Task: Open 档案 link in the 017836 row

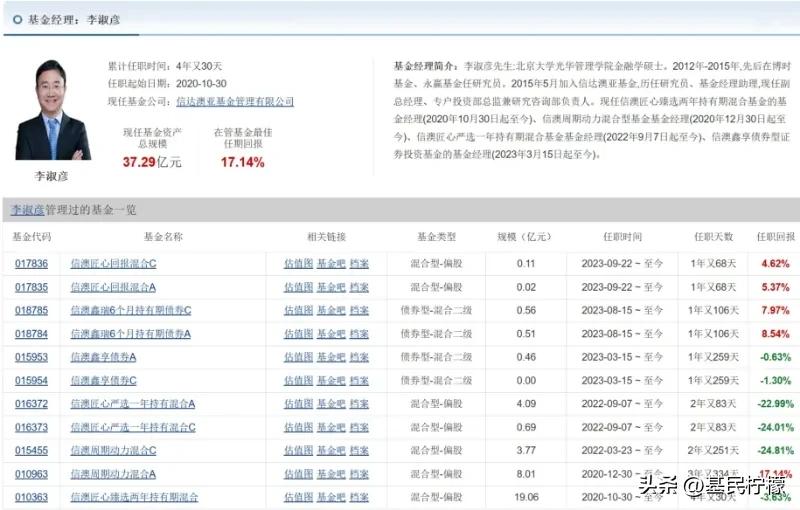Action: click(359, 264)
